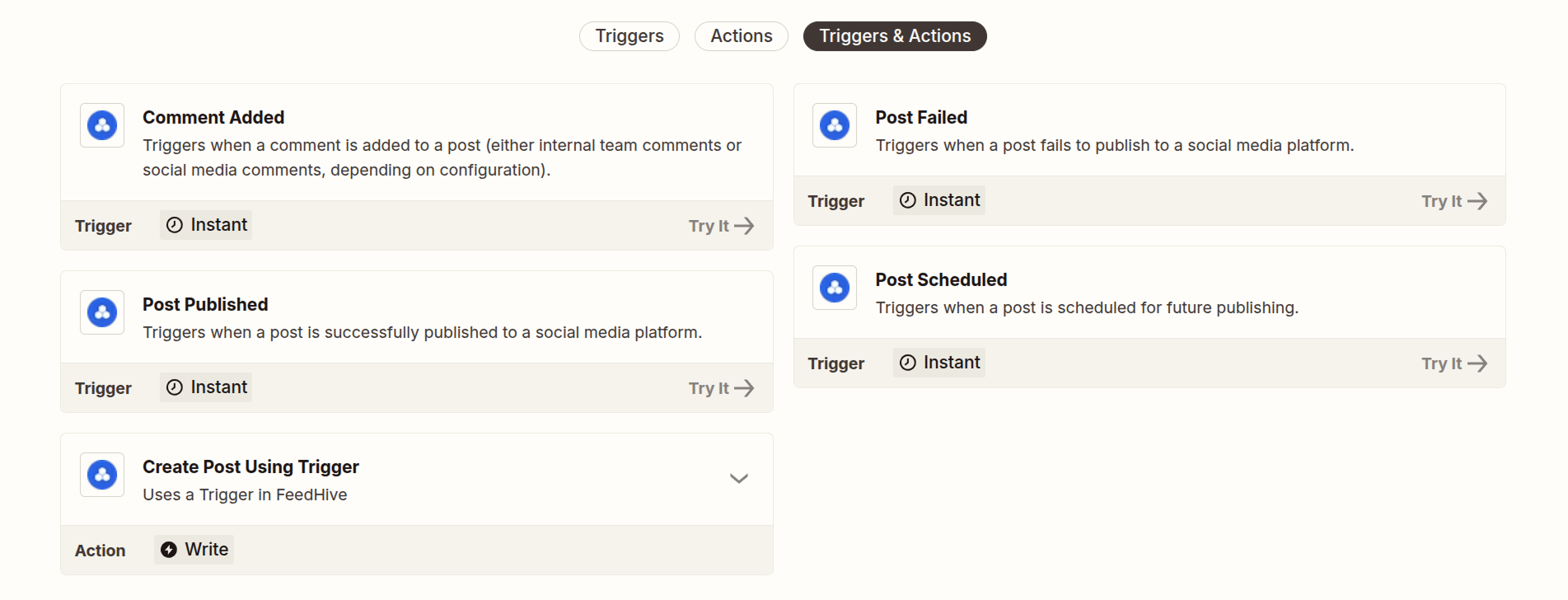Open the Create Post Using Trigger title
Image resolution: width=1568 pixels, height=600 pixels.
(250, 467)
